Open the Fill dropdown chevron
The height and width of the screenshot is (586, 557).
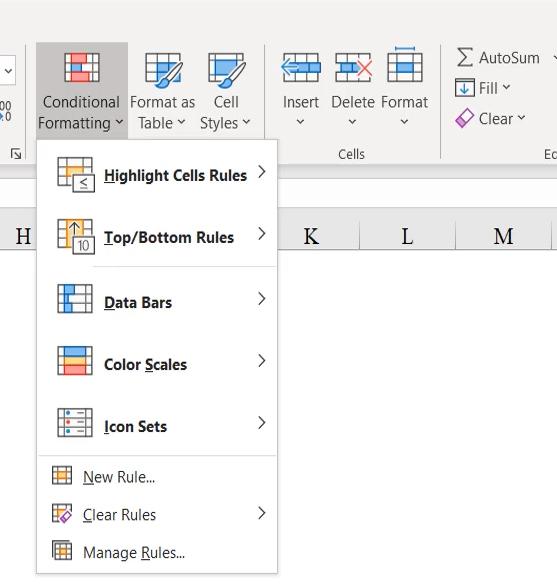pyautogui.click(x=506, y=87)
